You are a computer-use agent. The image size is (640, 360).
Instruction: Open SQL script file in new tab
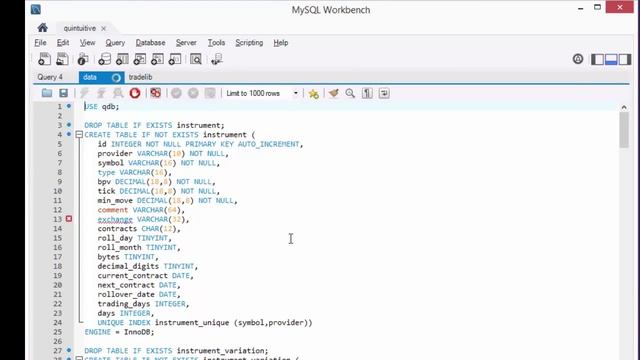(62, 59)
